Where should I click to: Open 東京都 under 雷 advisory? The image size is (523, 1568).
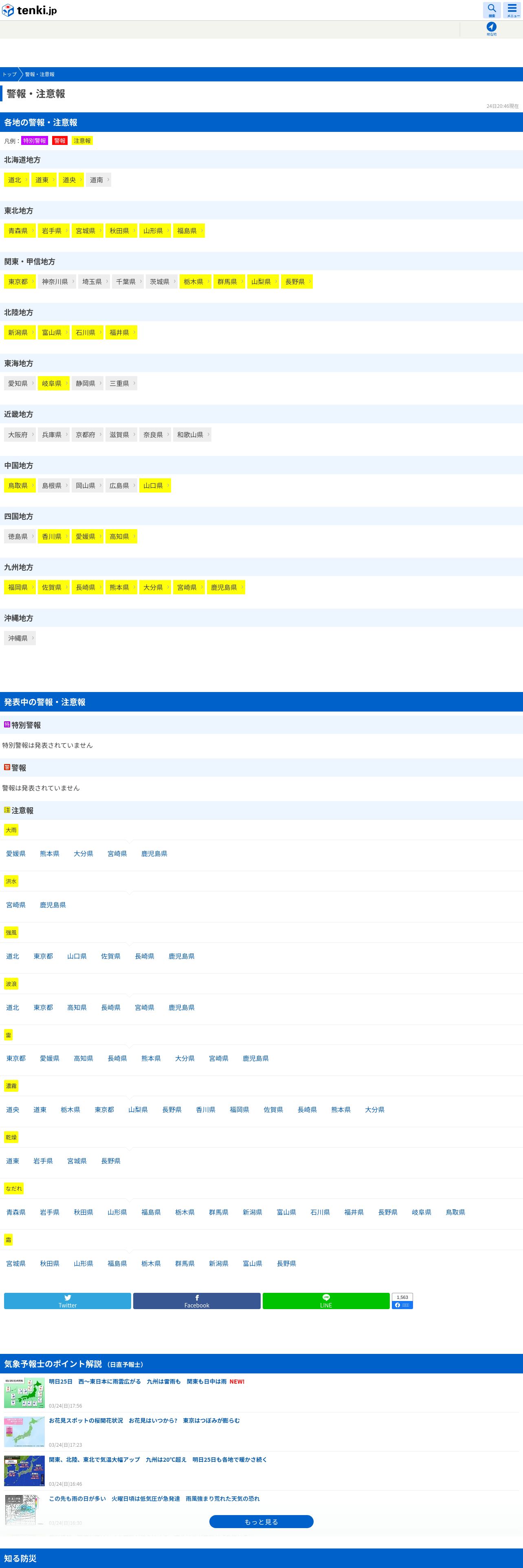(16, 1058)
